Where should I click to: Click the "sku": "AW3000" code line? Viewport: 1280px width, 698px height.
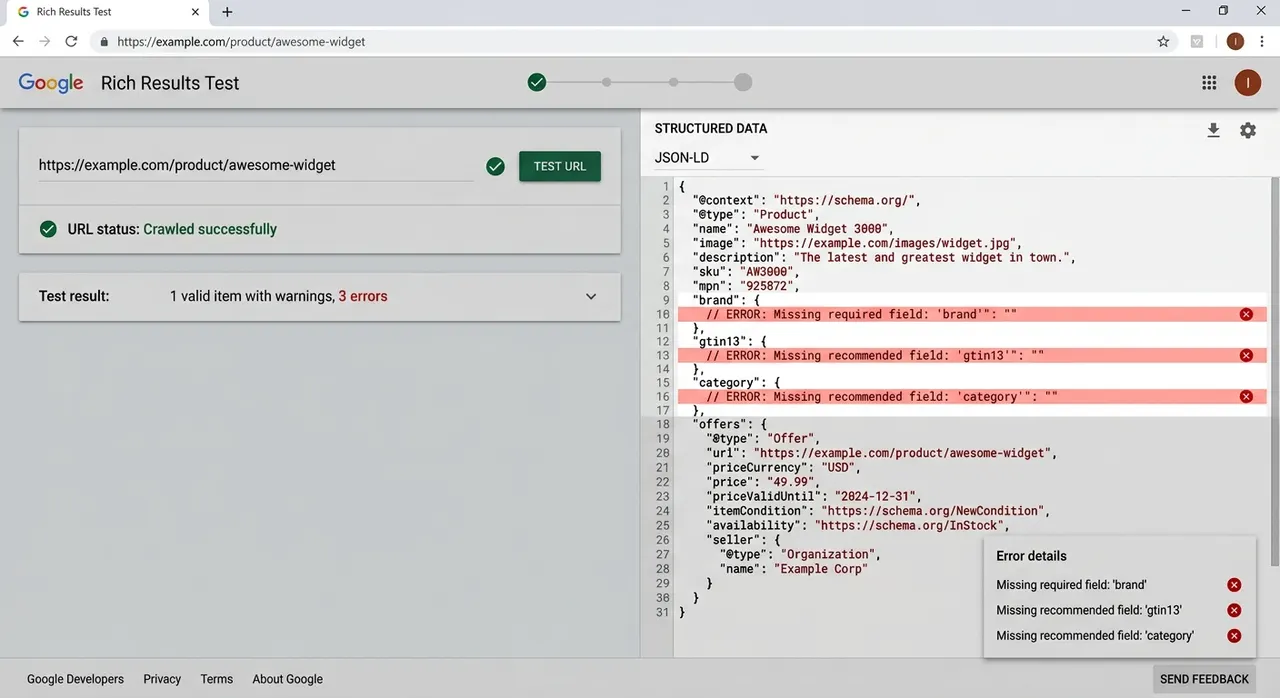coord(744,271)
